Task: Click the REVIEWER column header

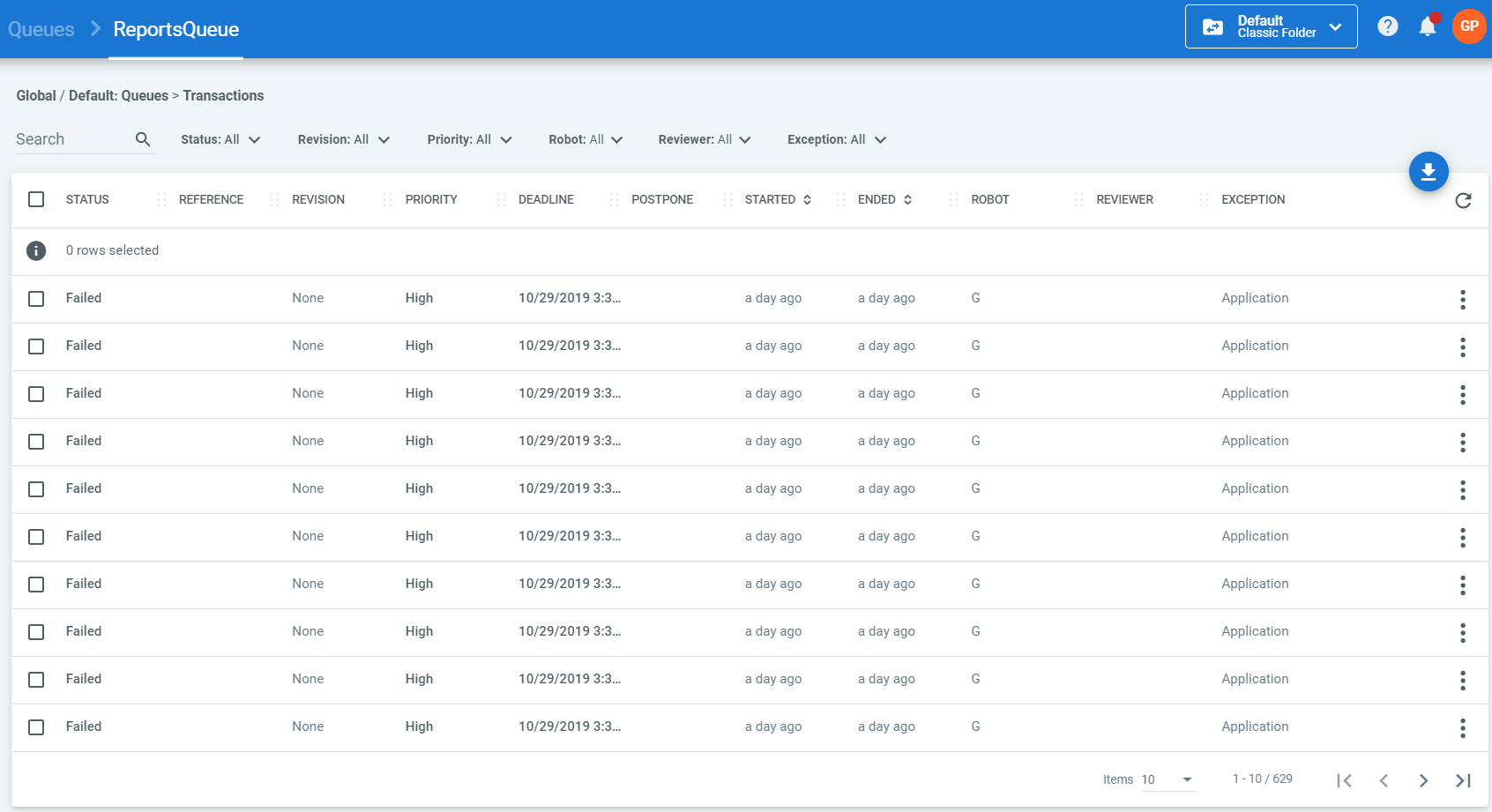Action: 1124,200
